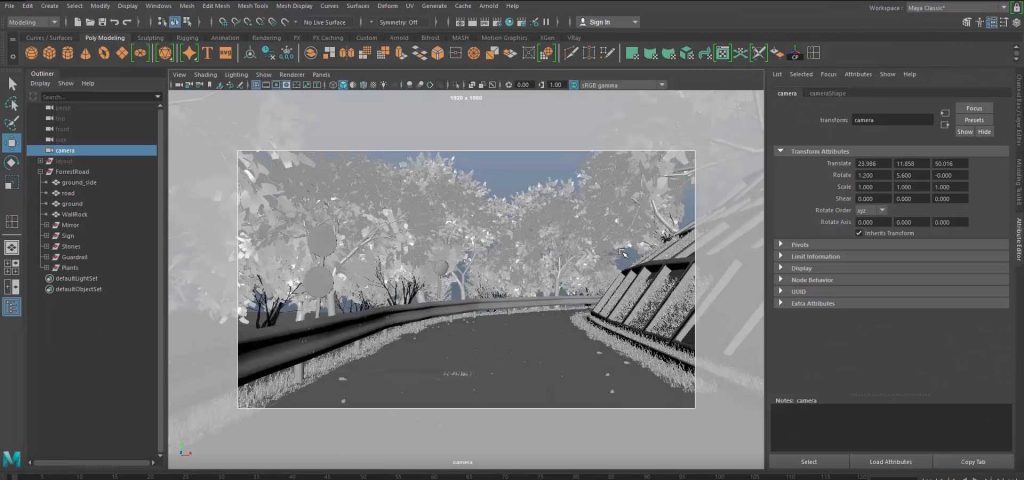Open the Rotate Order xyz dropdown
The width and height of the screenshot is (1024, 480).
[x=871, y=210]
